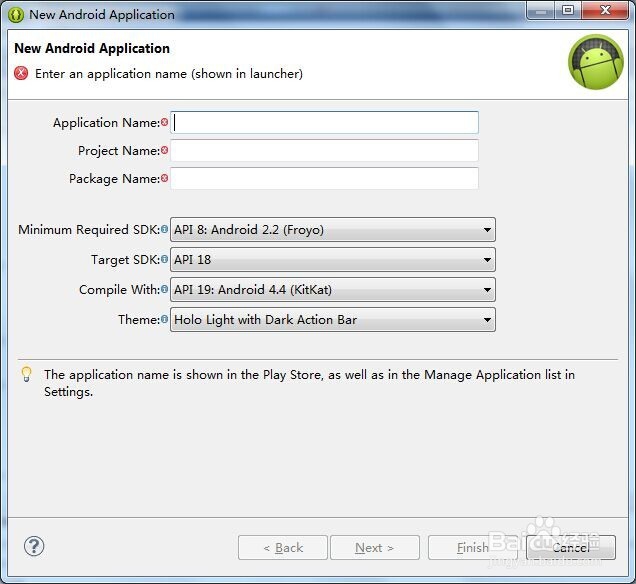This screenshot has height=584, width=636.
Task: Click the Next button
Action: [x=375, y=548]
